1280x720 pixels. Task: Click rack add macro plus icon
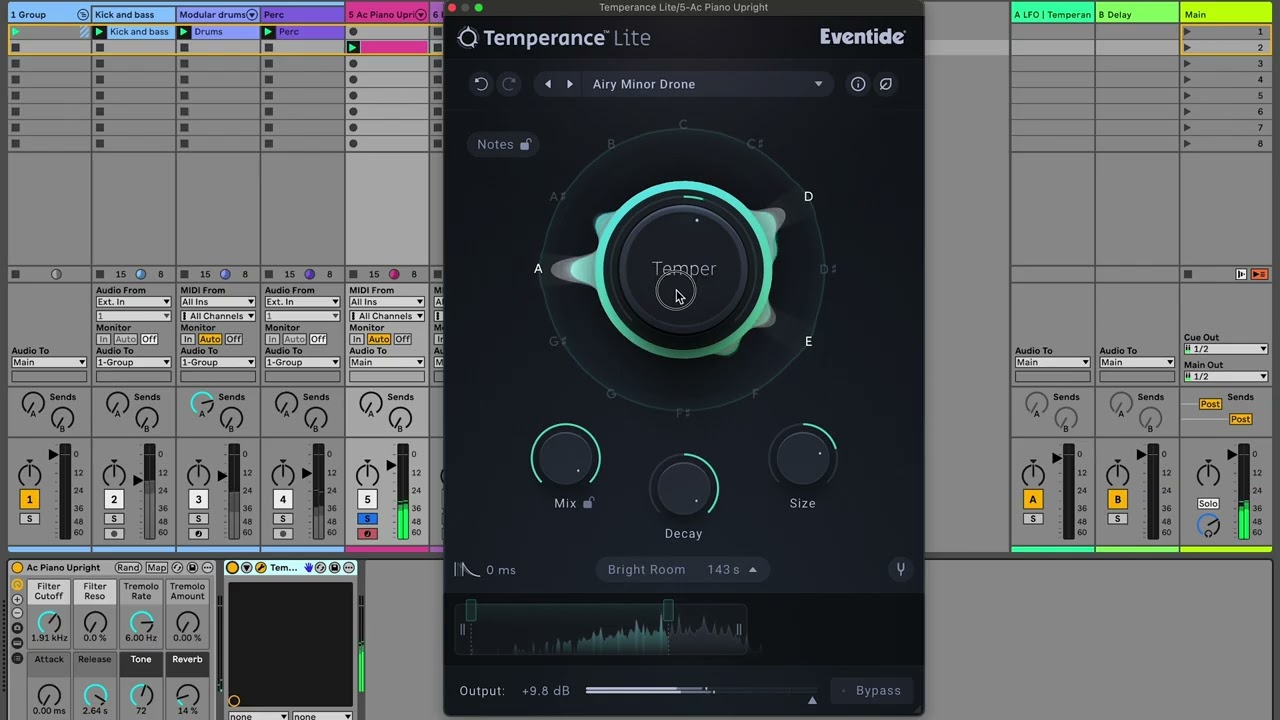coord(17,599)
